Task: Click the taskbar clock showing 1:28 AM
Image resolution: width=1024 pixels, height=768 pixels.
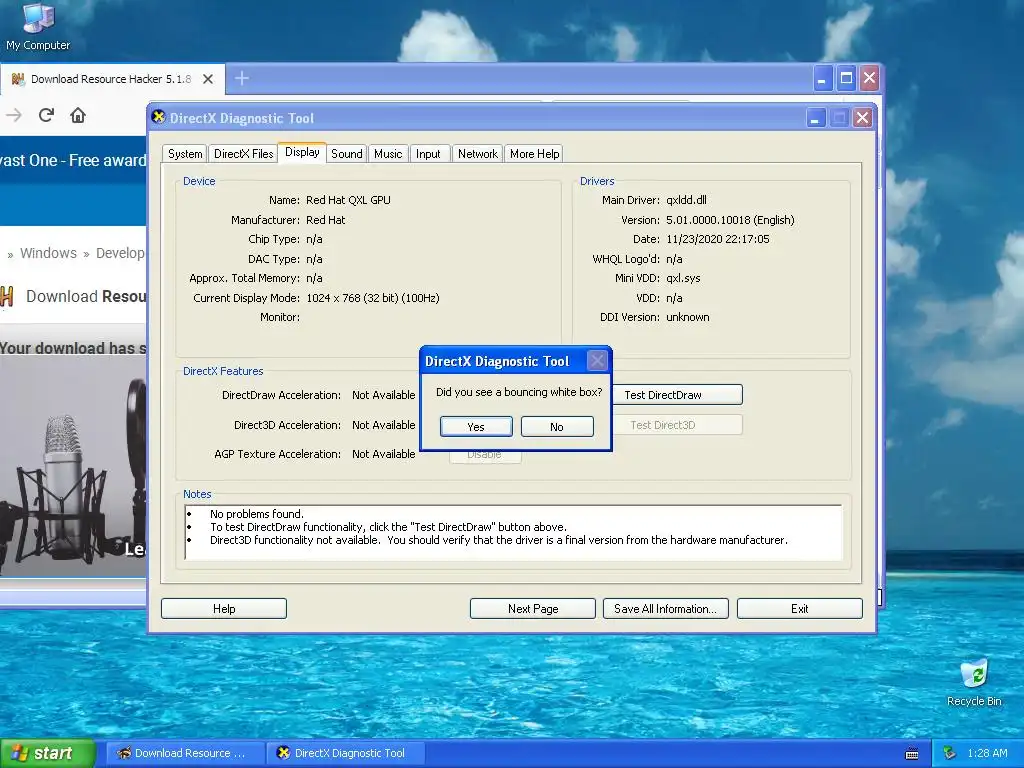Action: (x=987, y=753)
